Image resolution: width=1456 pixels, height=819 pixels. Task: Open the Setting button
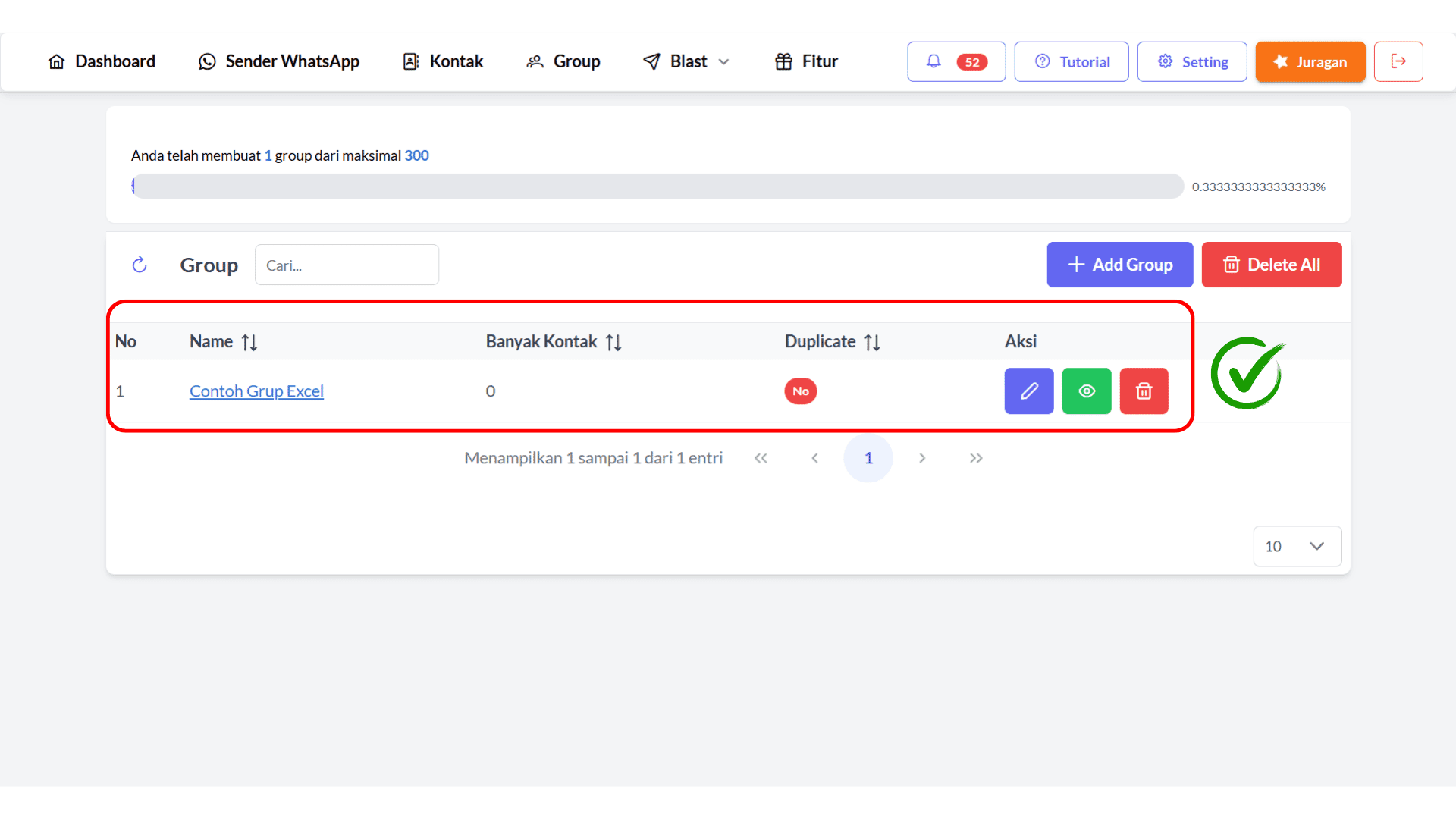[1192, 61]
